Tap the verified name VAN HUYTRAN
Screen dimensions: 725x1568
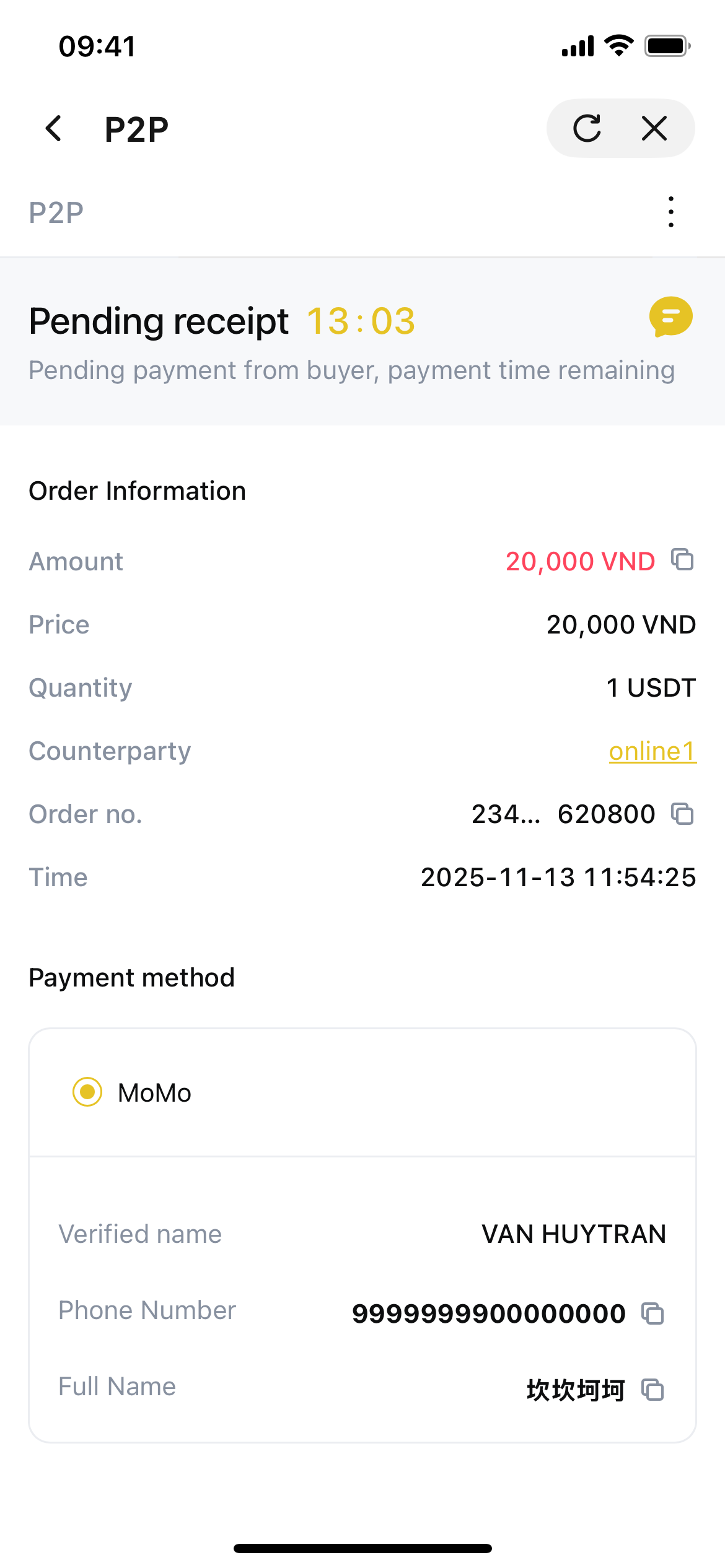click(x=574, y=1234)
